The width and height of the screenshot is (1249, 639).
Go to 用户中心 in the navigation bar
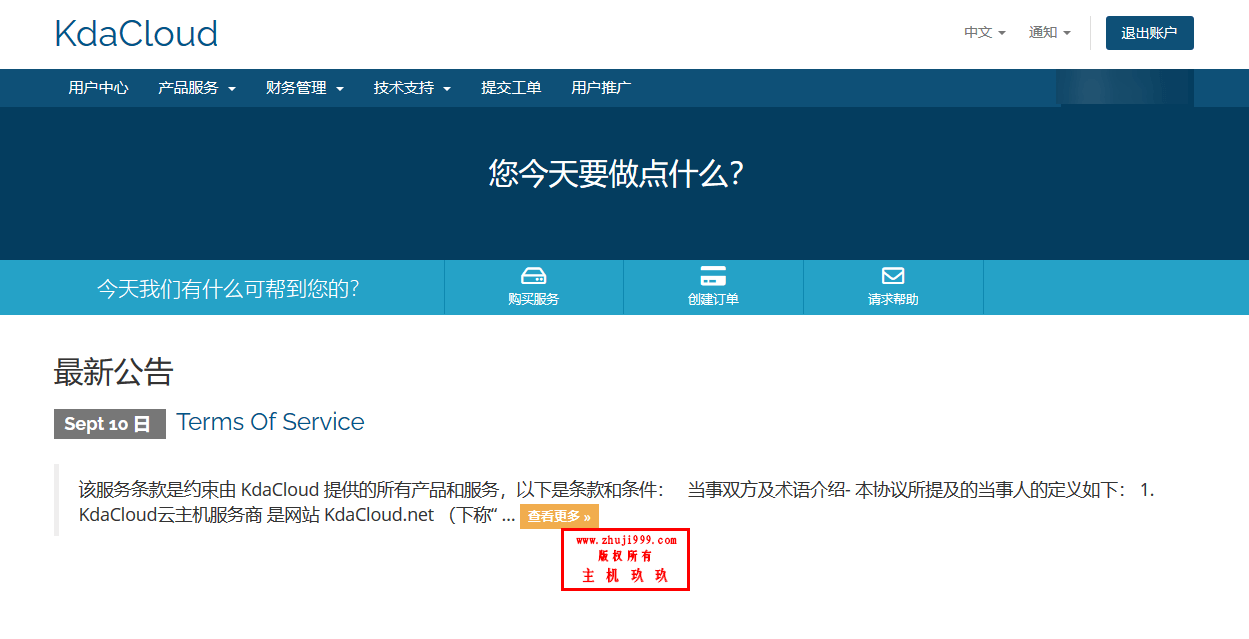[98, 88]
